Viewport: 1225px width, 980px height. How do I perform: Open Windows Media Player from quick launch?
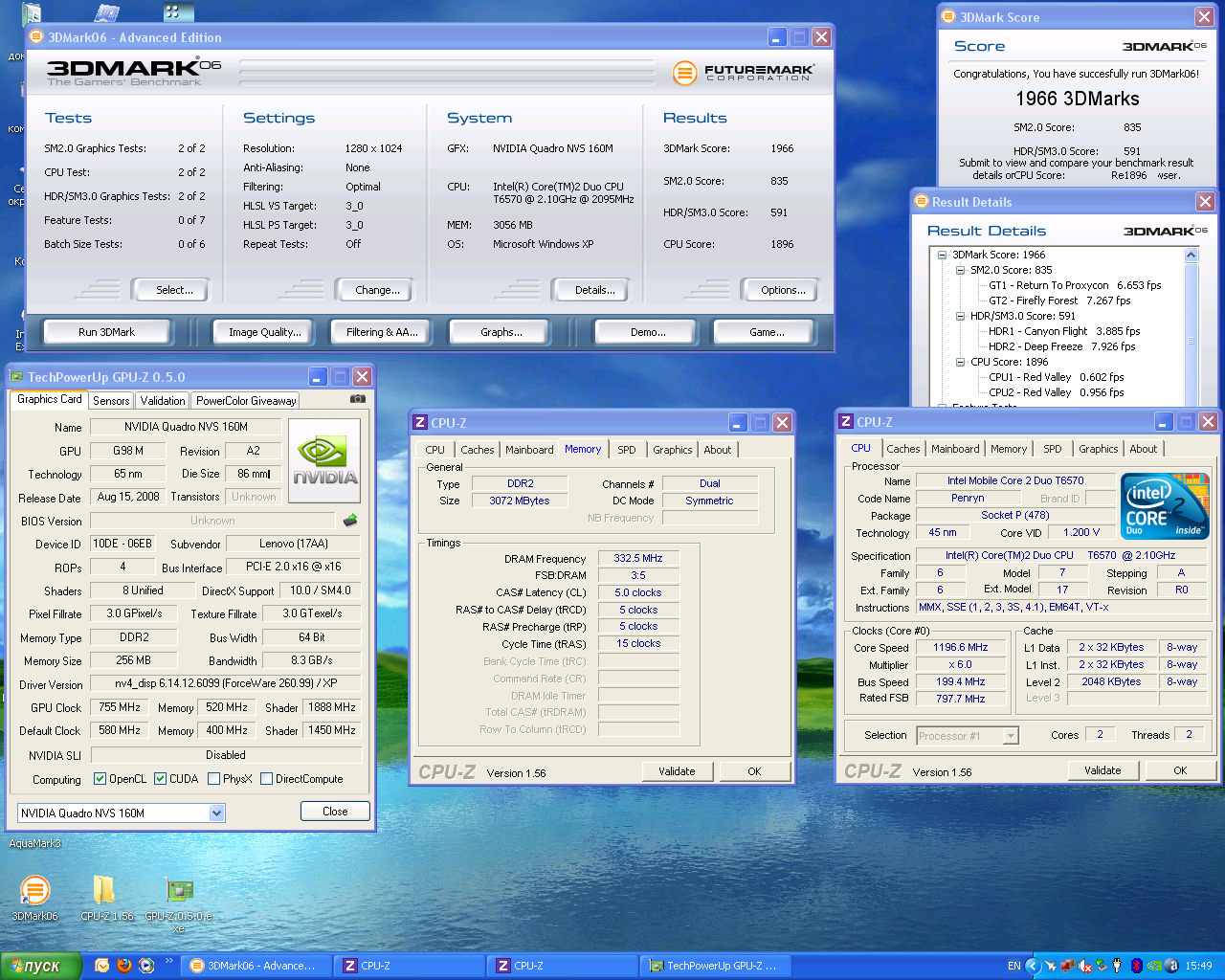(146, 966)
